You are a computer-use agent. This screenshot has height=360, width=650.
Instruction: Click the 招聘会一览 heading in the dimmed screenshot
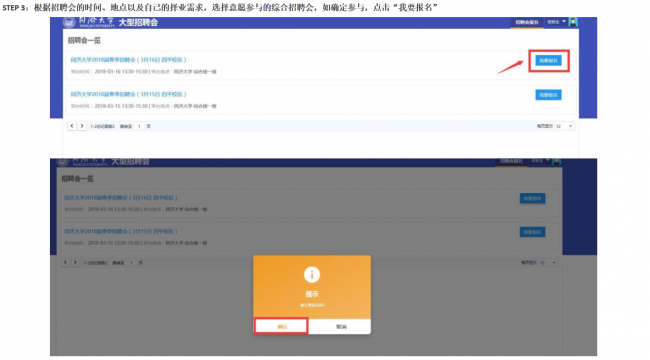tap(78, 179)
